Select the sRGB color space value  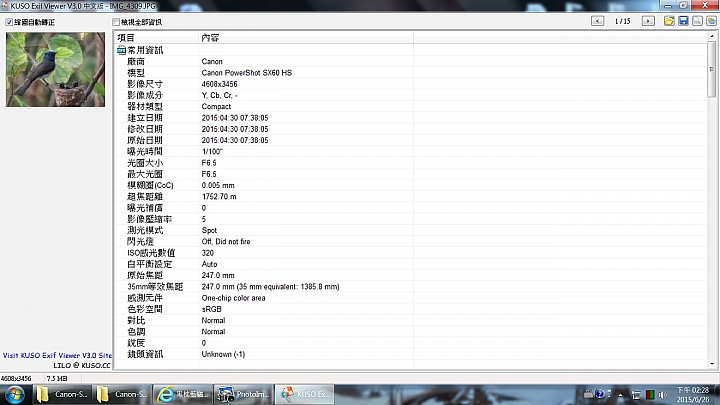(x=212, y=309)
